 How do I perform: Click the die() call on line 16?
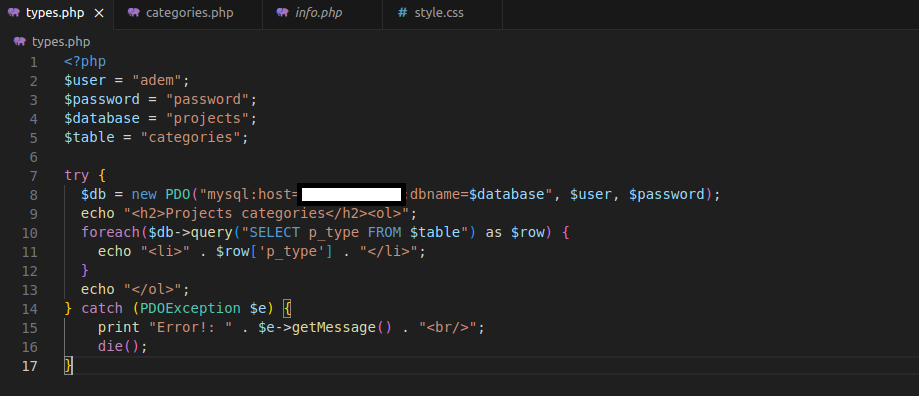point(119,346)
